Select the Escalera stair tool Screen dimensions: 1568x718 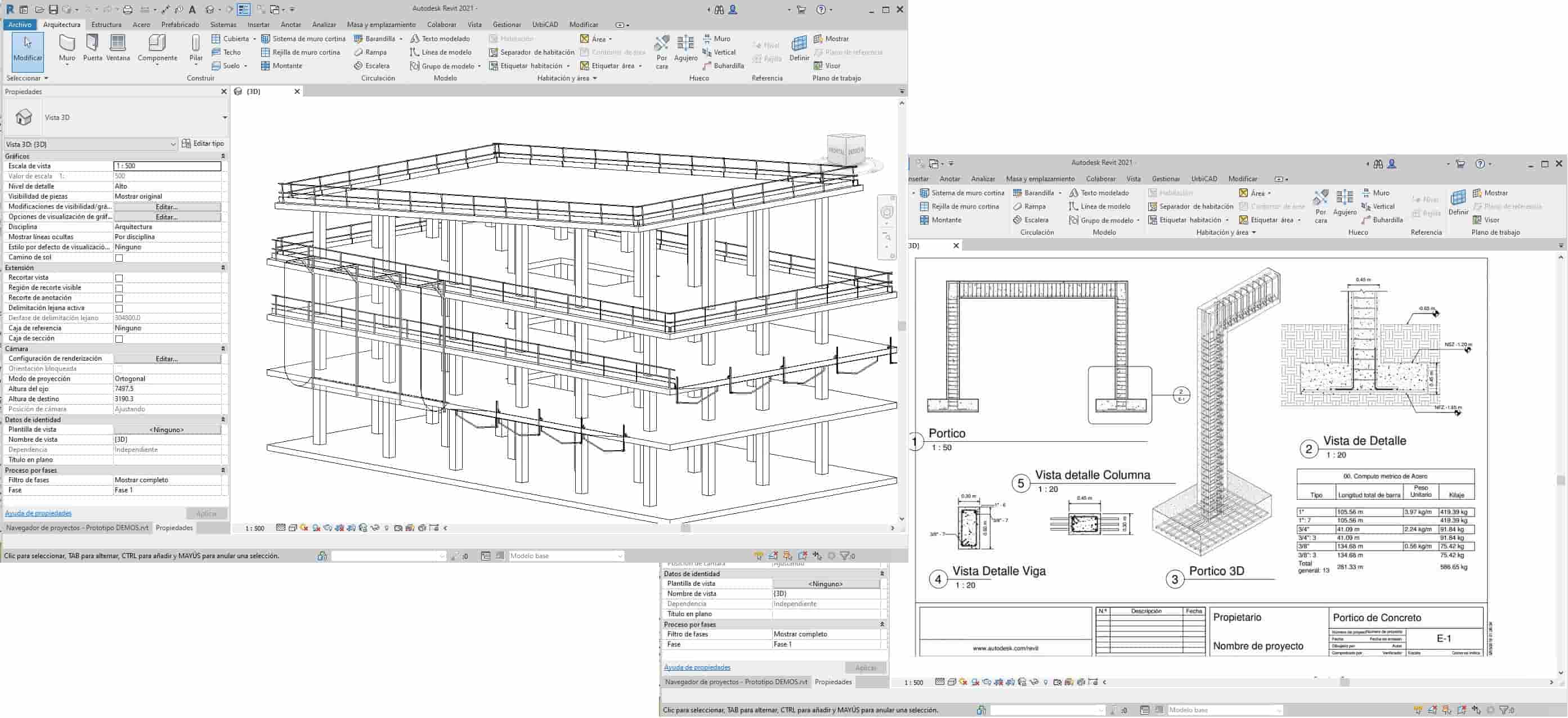pyautogui.click(x=371, y=66)
